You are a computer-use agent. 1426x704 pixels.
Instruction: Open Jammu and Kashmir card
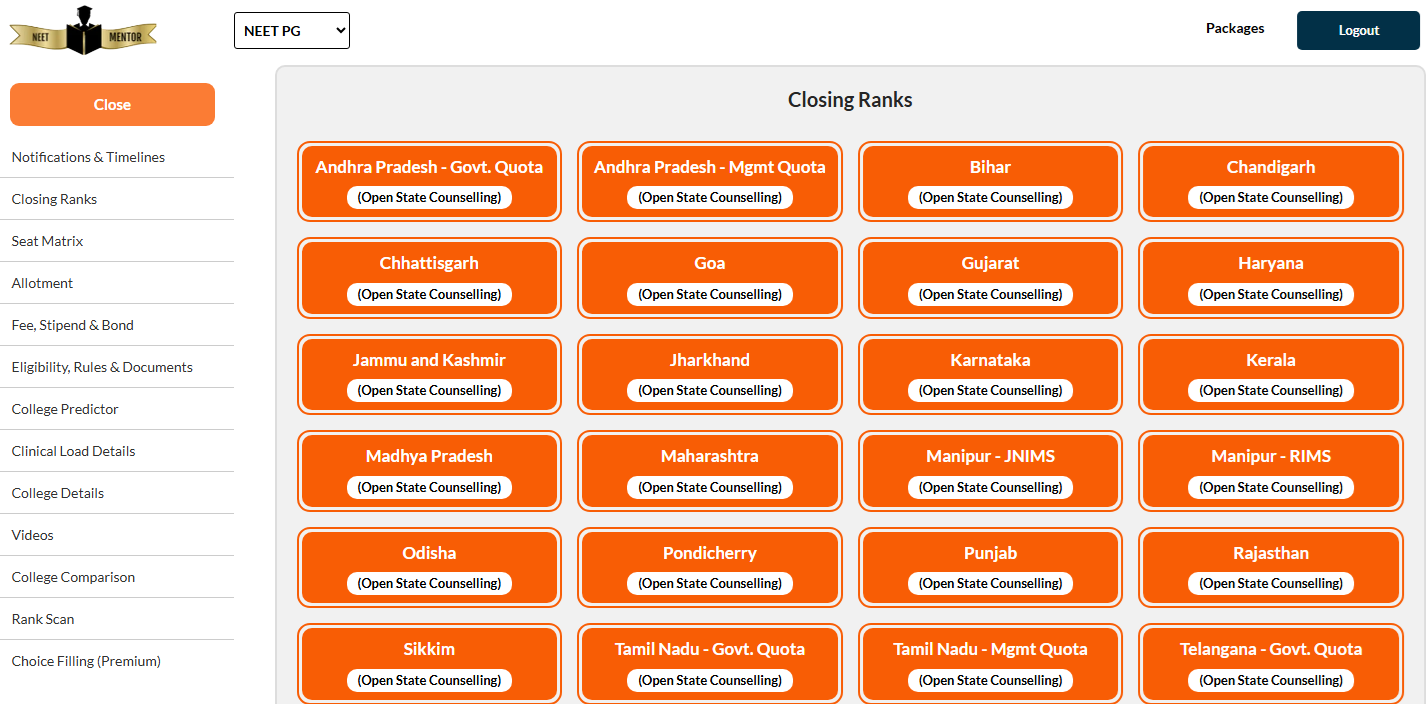(x=429, y=374)
